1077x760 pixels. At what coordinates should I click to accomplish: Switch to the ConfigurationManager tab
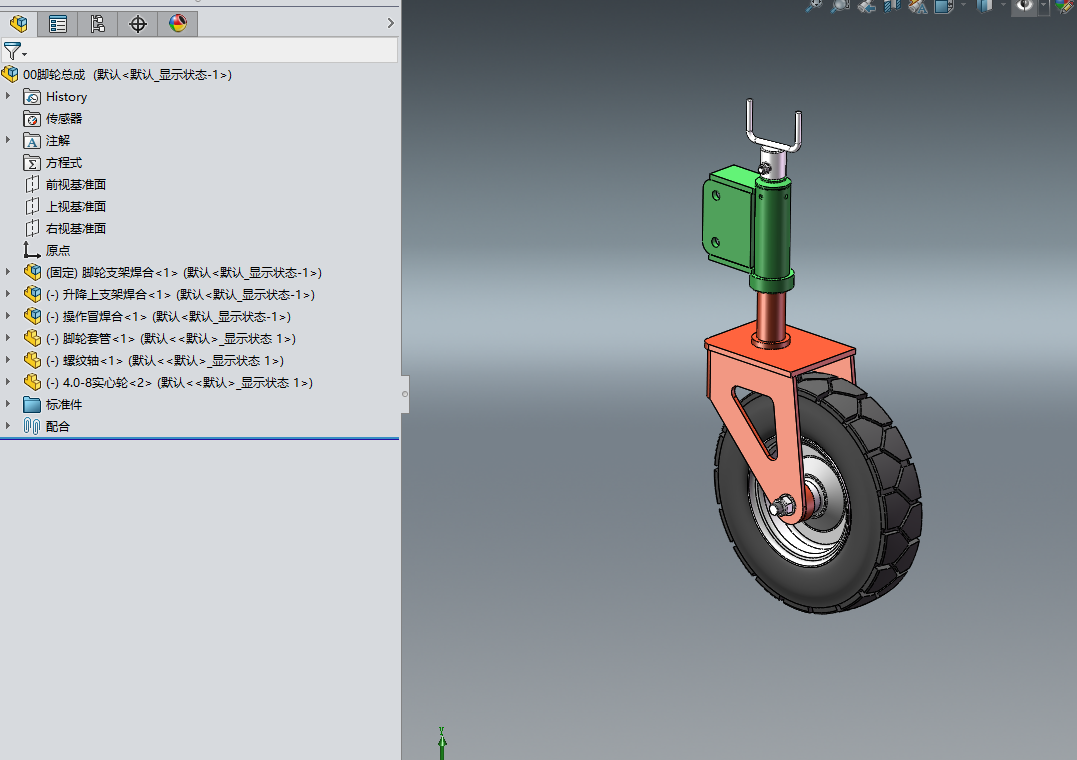(x=98, y=24)
